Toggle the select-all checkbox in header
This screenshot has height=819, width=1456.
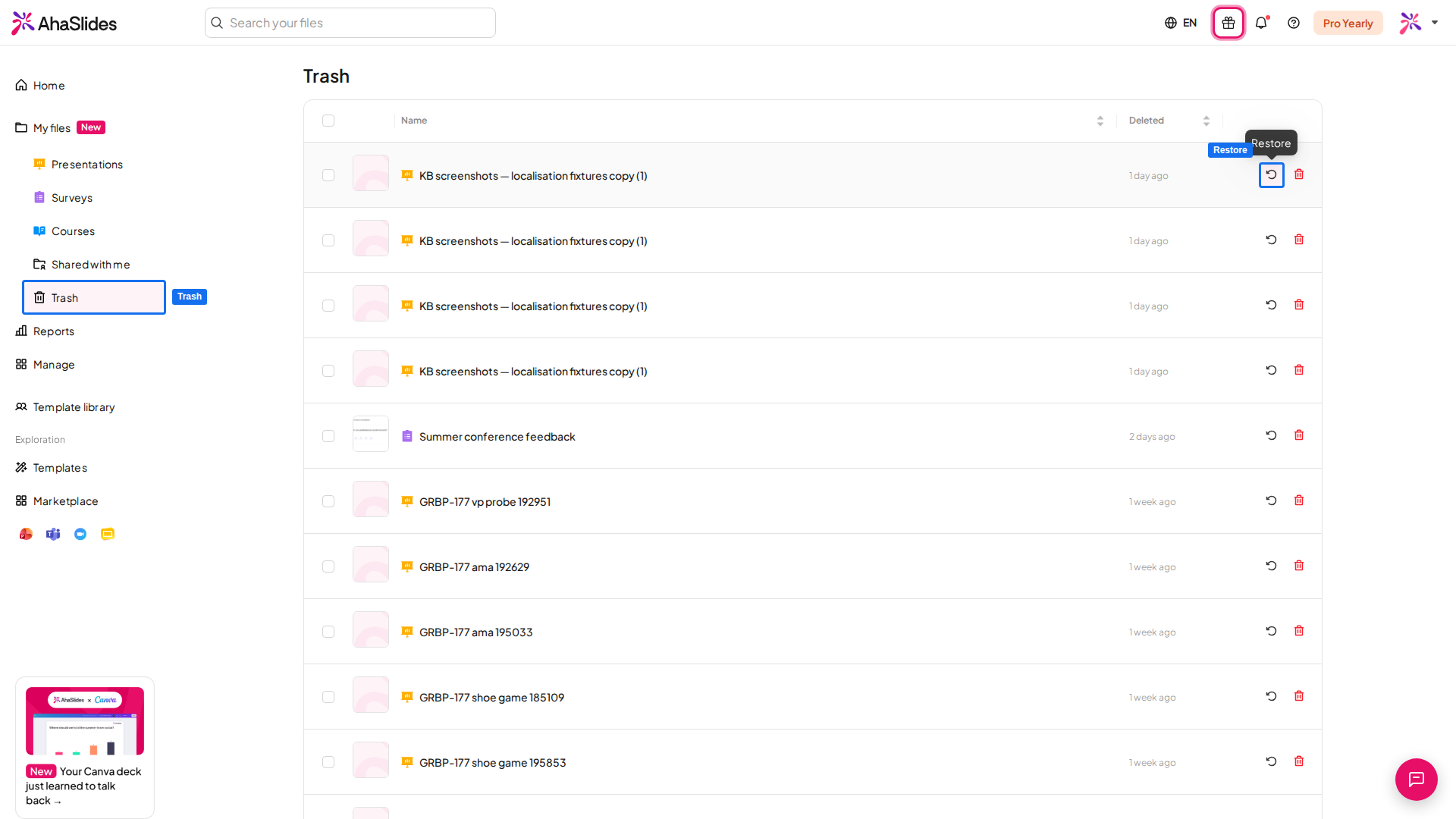point(328,121)
